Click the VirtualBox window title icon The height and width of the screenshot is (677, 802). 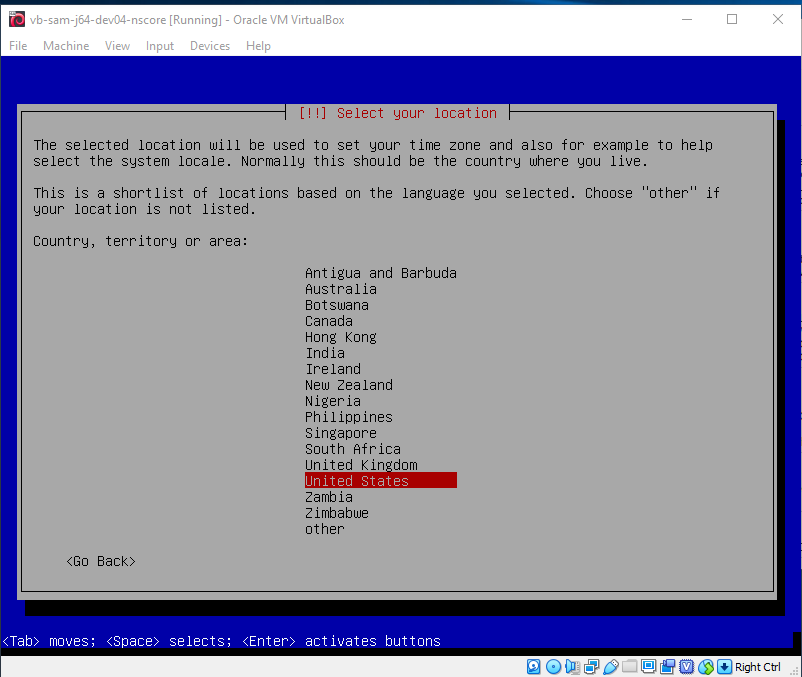[16, 19]
